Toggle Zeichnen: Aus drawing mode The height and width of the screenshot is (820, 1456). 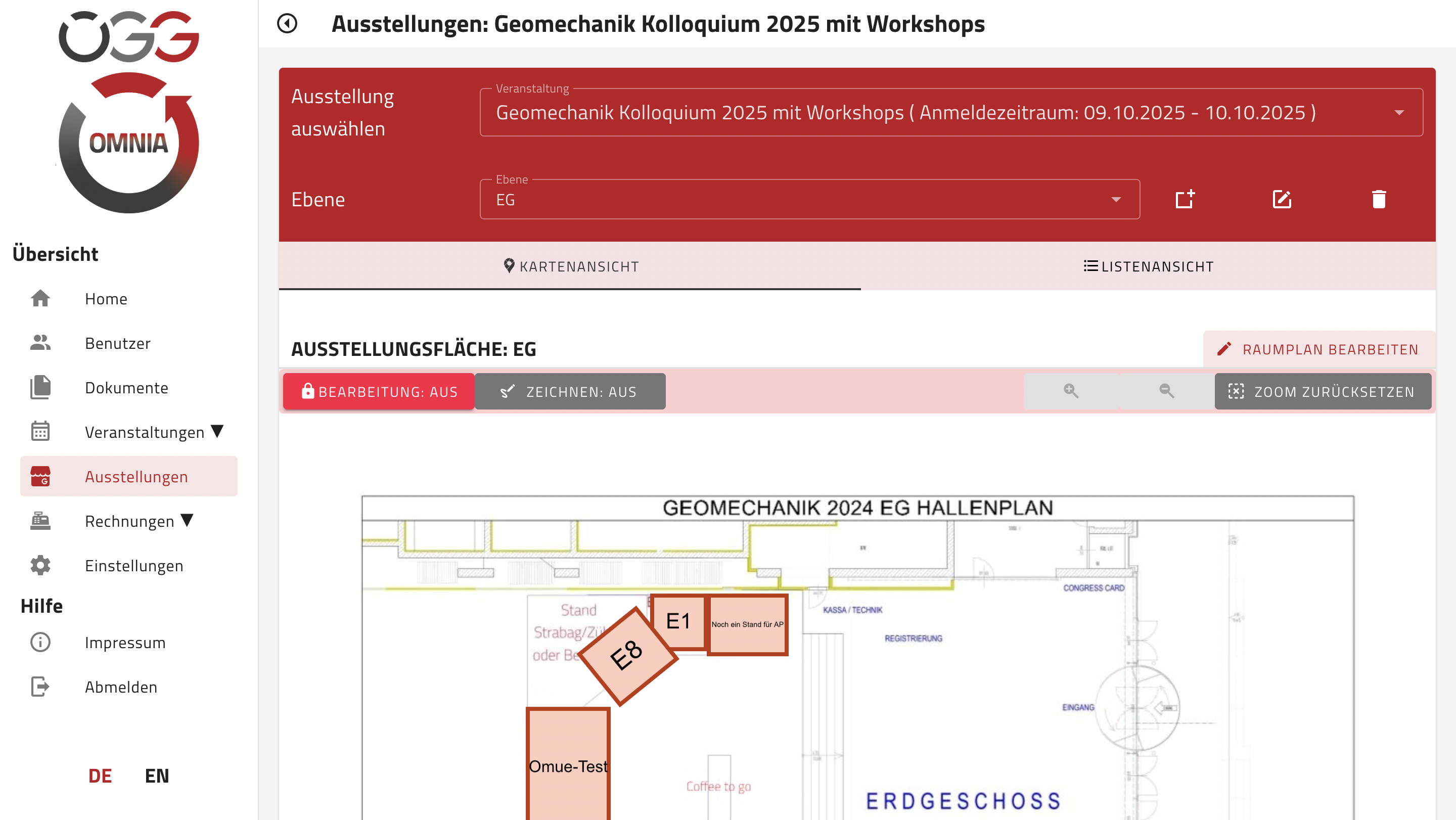(x=570, y=391)
